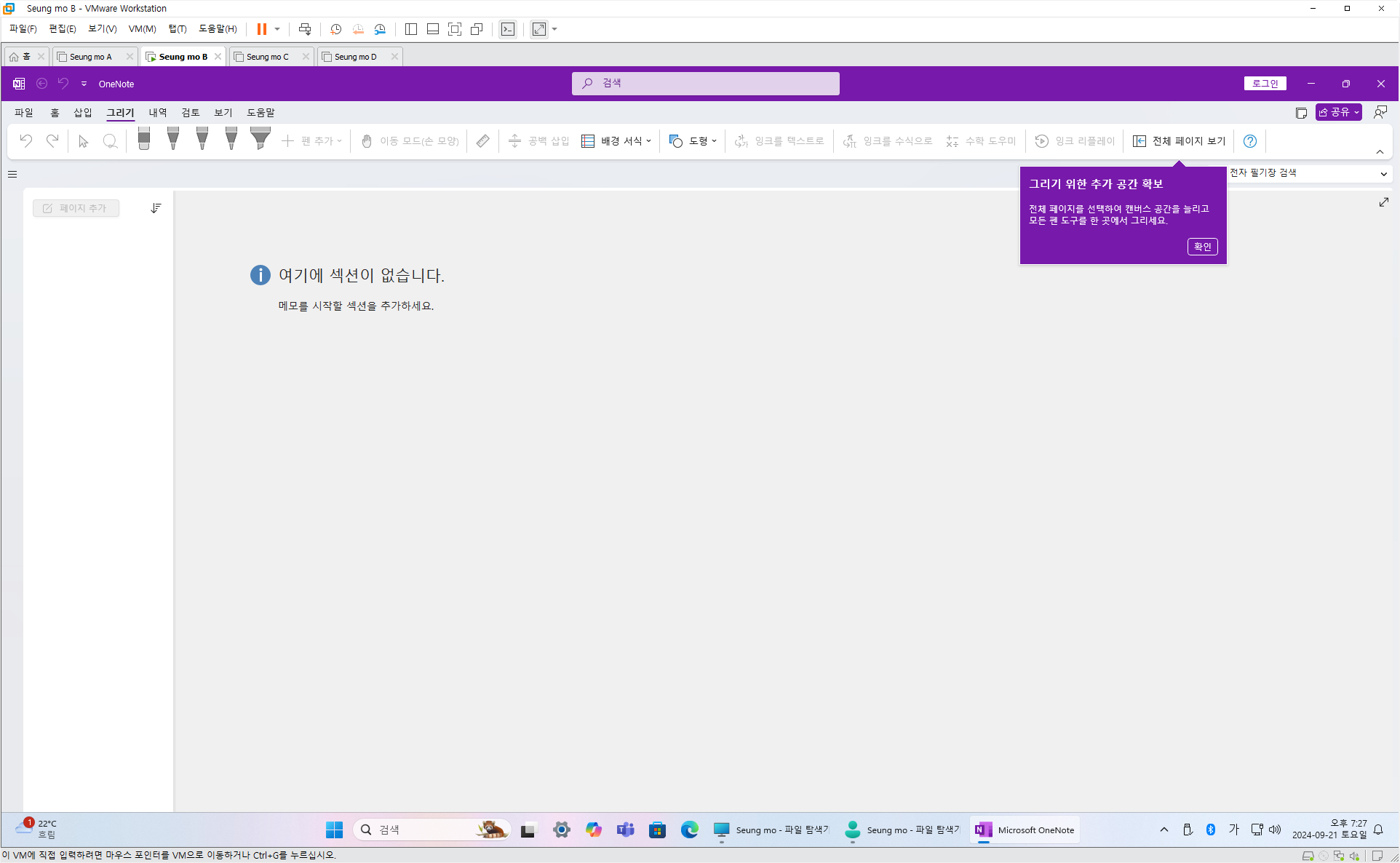Select the highlighter pen in the ribbon
1400x863 pixels.
tap(260, 139)
